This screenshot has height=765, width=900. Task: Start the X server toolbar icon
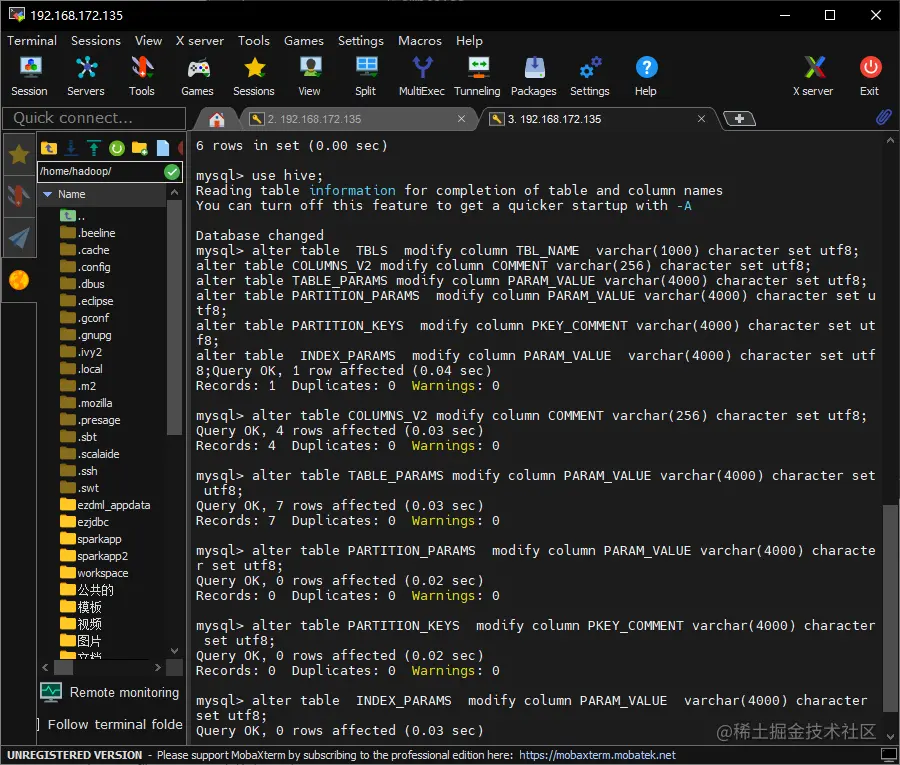[x=813, y=76]
